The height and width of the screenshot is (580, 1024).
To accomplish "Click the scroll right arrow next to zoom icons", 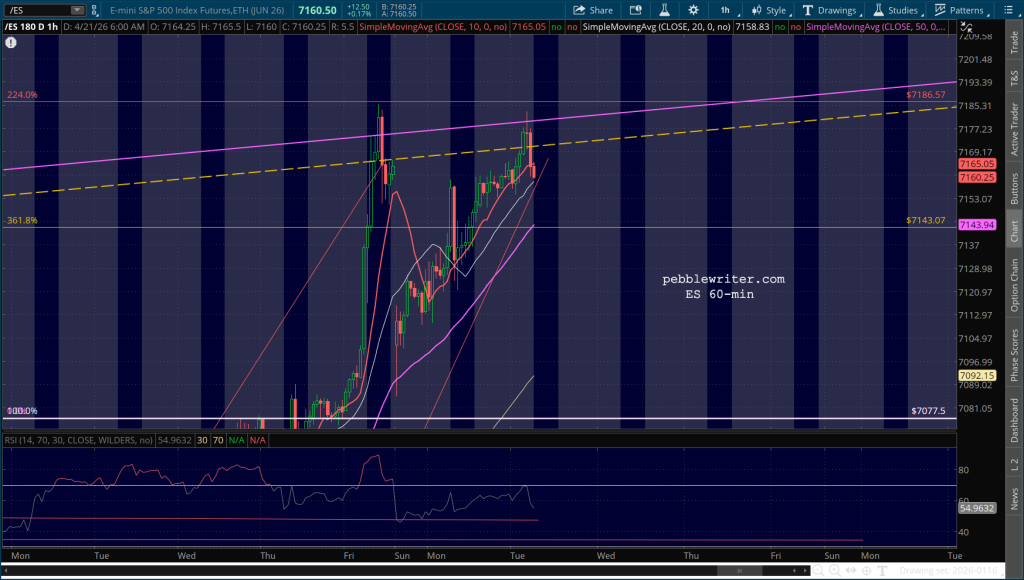I will pyautogui.click(x=805, y=571).
